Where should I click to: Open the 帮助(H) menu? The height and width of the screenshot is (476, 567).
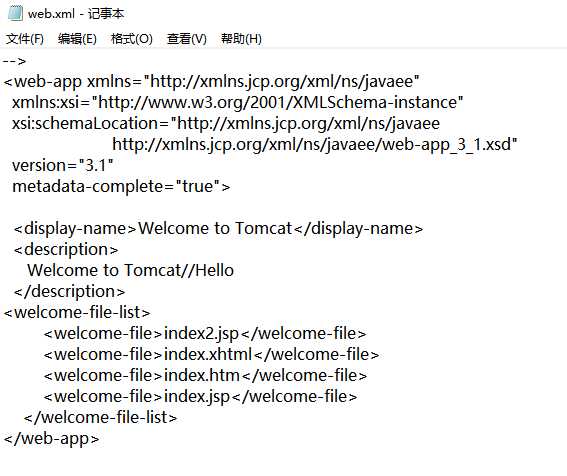[x=241, y=39]
